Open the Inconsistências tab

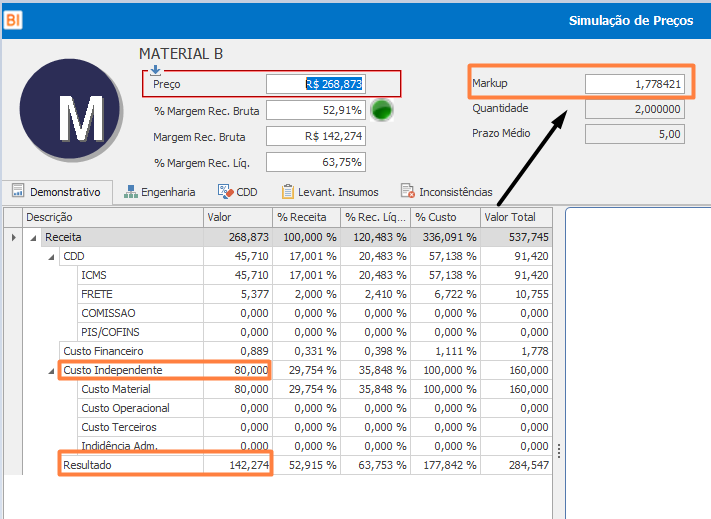point(446,192)
